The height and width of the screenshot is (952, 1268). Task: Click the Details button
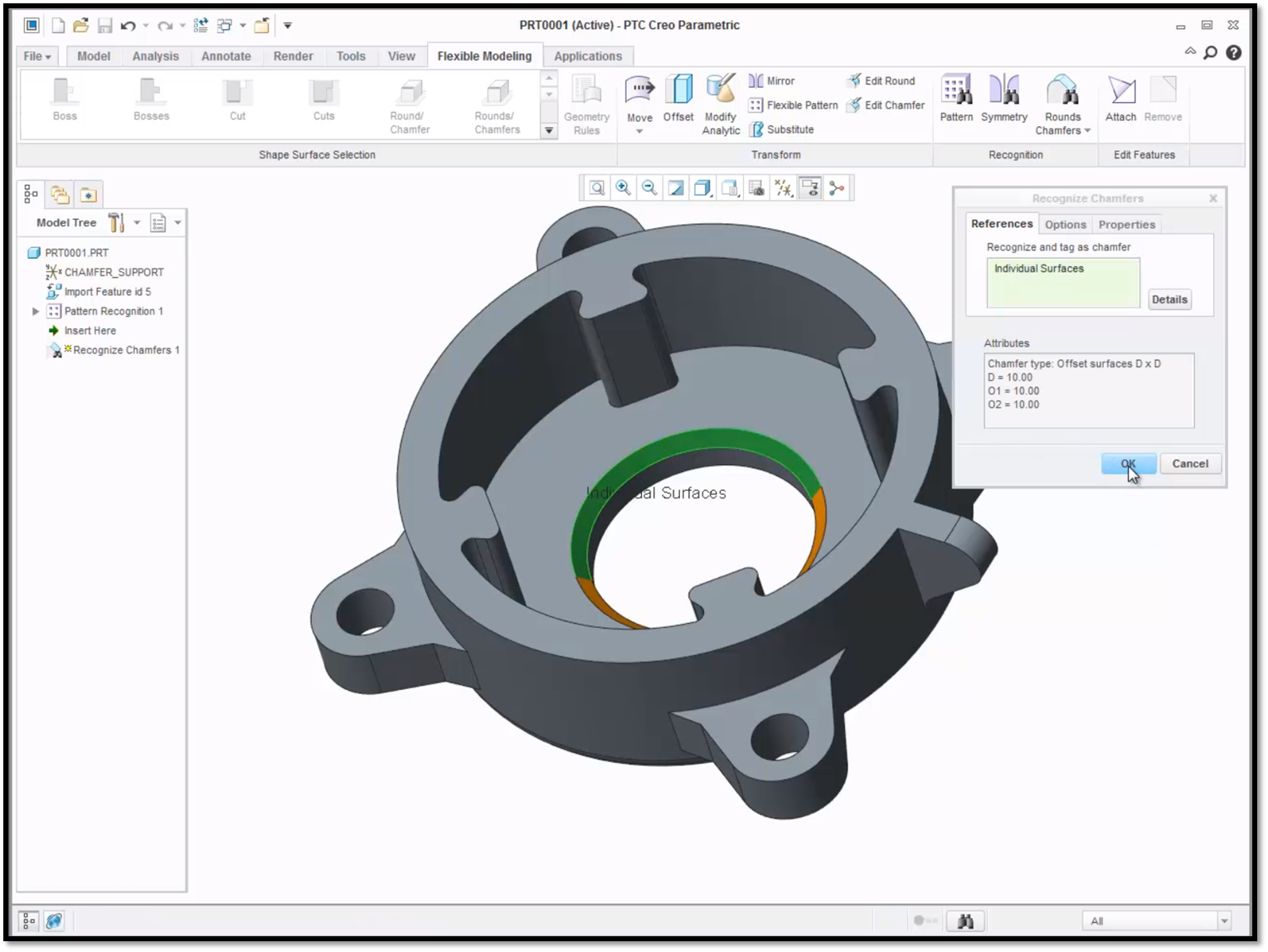pyautogui.click(x=1169, y=299)
